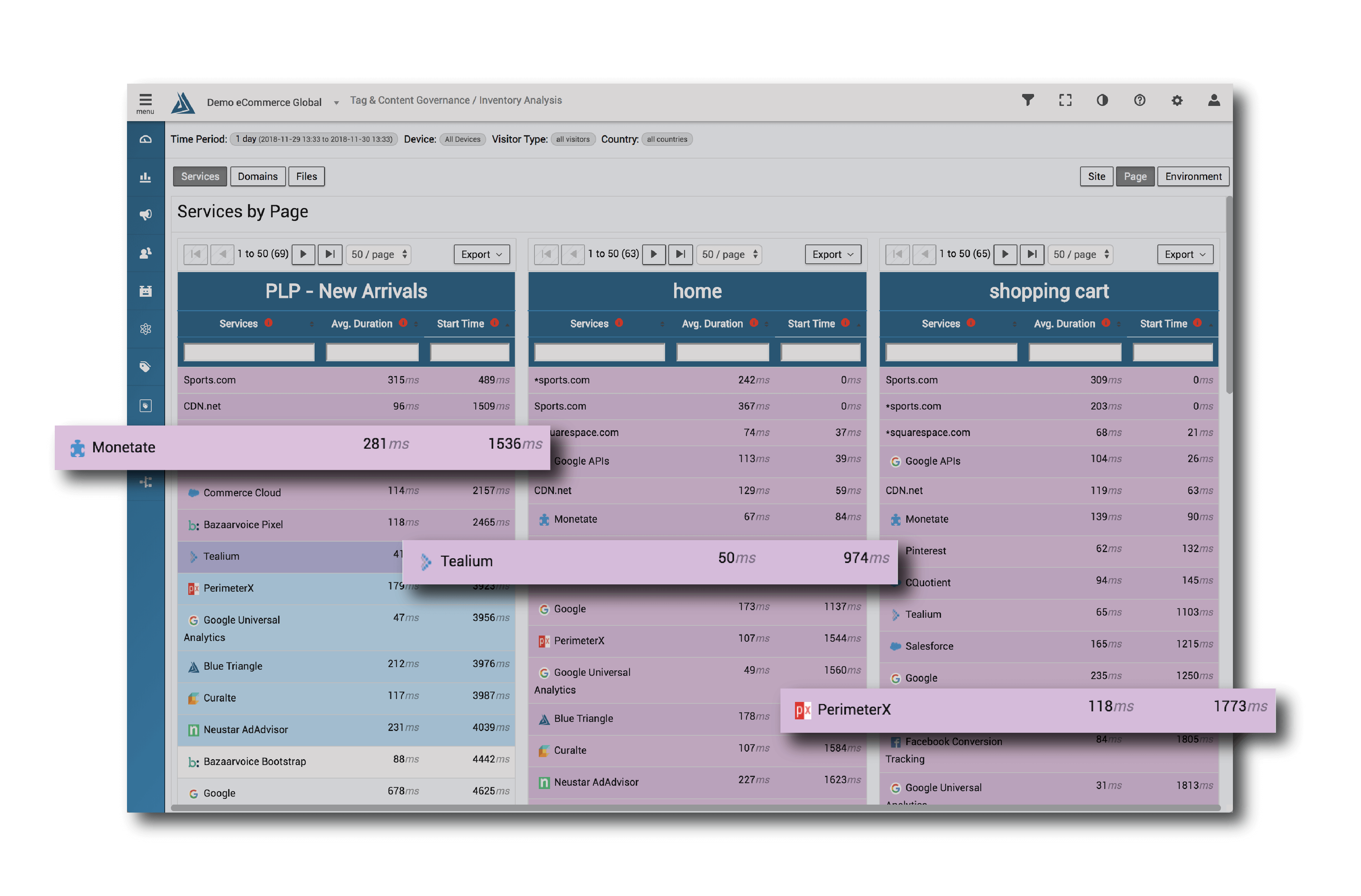The height and width of the screenshot is (896, 1361).
Task: Open filters using the funnel icon
Action: pyautogui.click(x=1028, y=100)
